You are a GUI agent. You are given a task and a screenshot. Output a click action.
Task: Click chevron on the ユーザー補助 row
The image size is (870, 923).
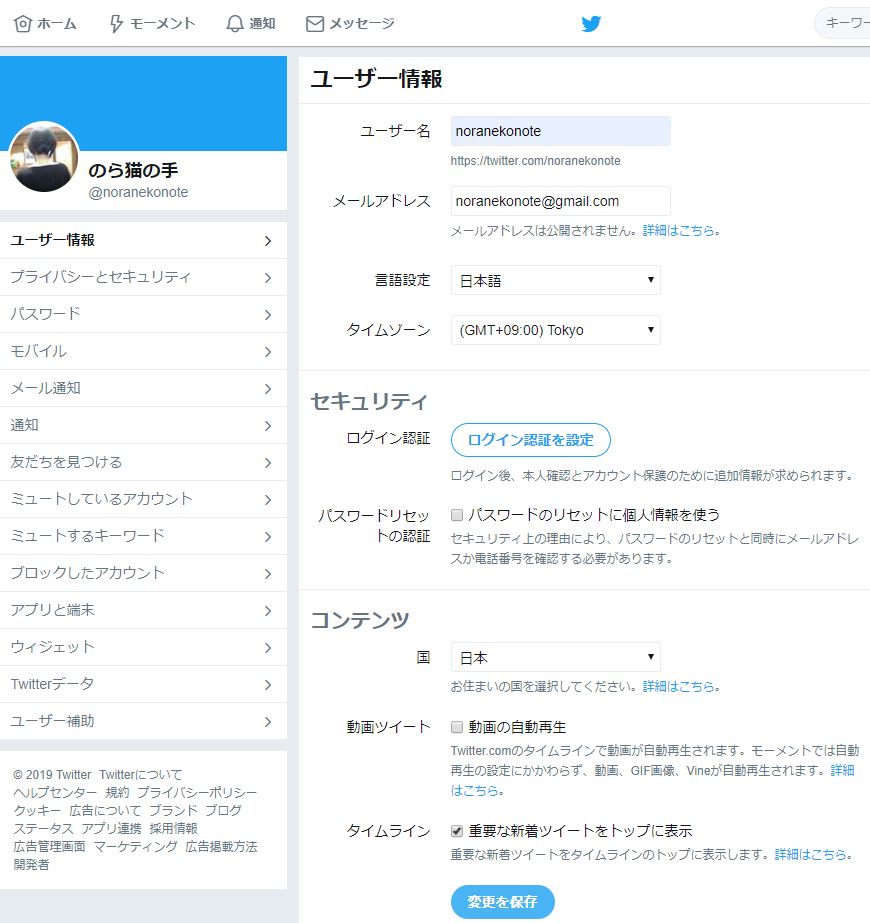268,722
